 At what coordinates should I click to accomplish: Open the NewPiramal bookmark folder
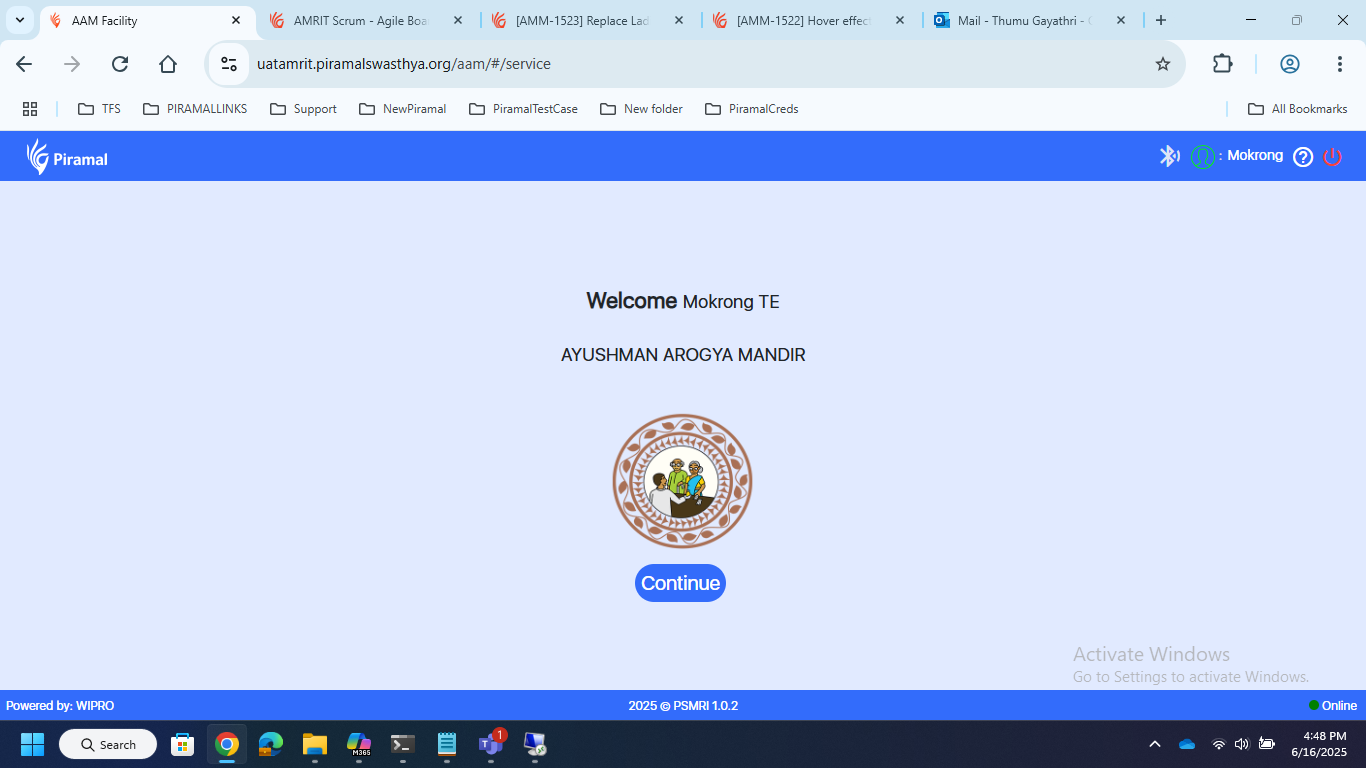point(403,109)
